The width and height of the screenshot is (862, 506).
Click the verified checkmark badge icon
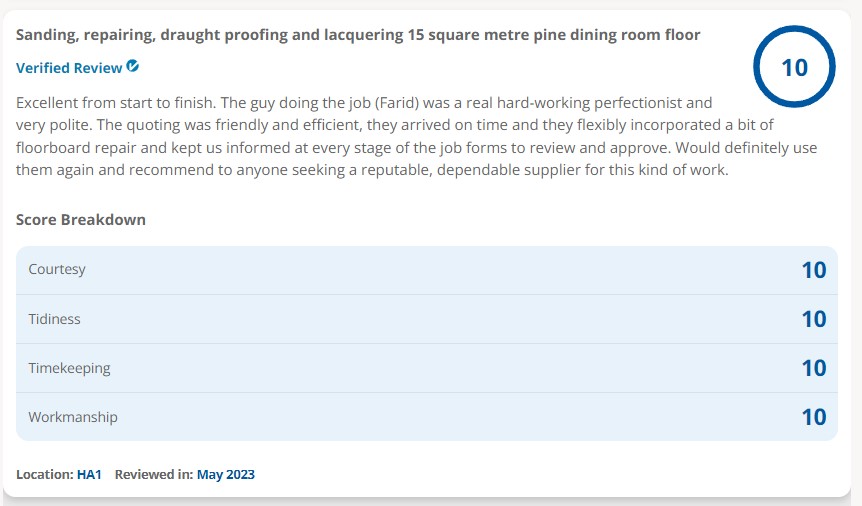pyautogui.click(x=133, y=67)
